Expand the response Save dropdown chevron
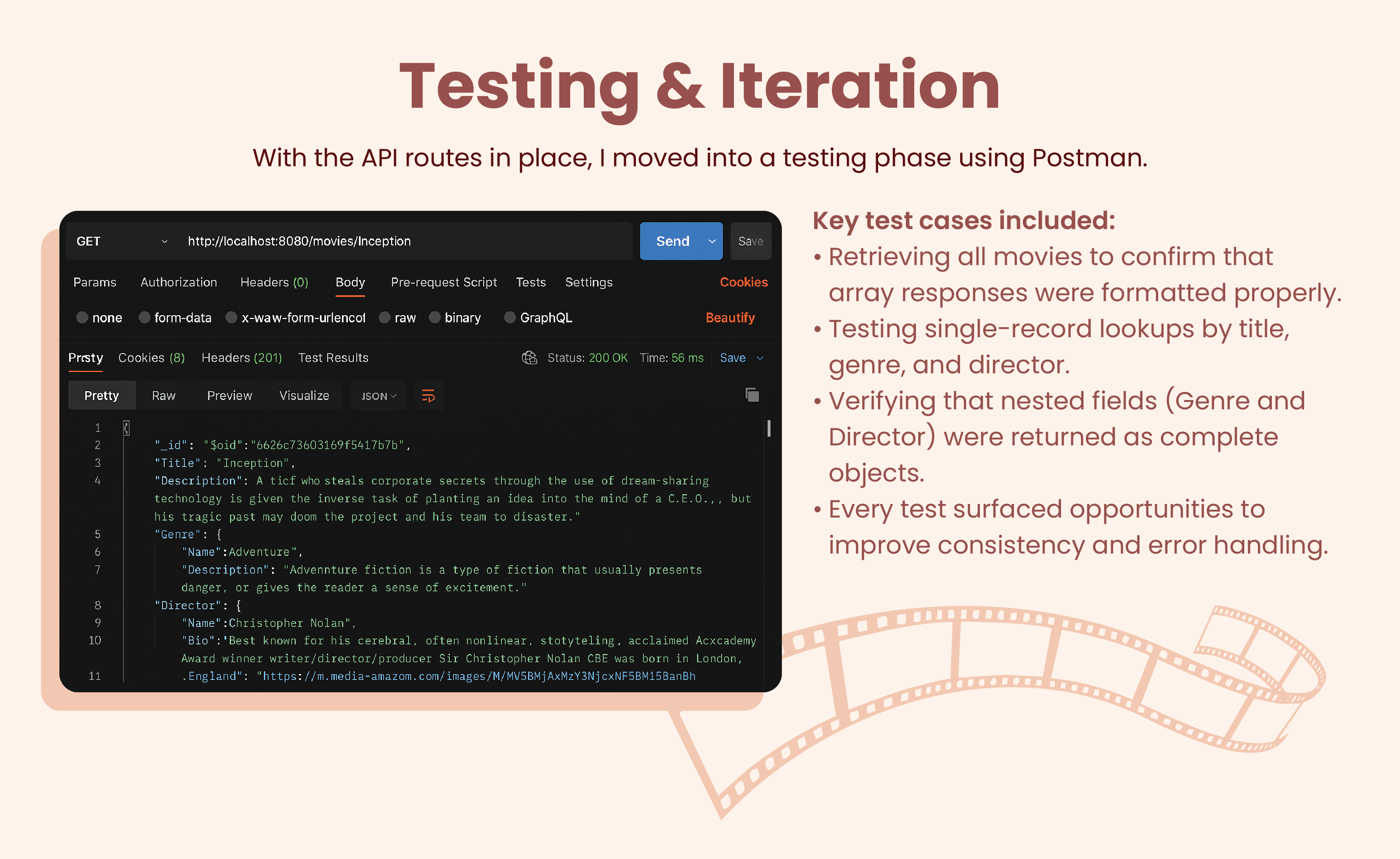The image size is (1400, 859). [x=760, y=358]
